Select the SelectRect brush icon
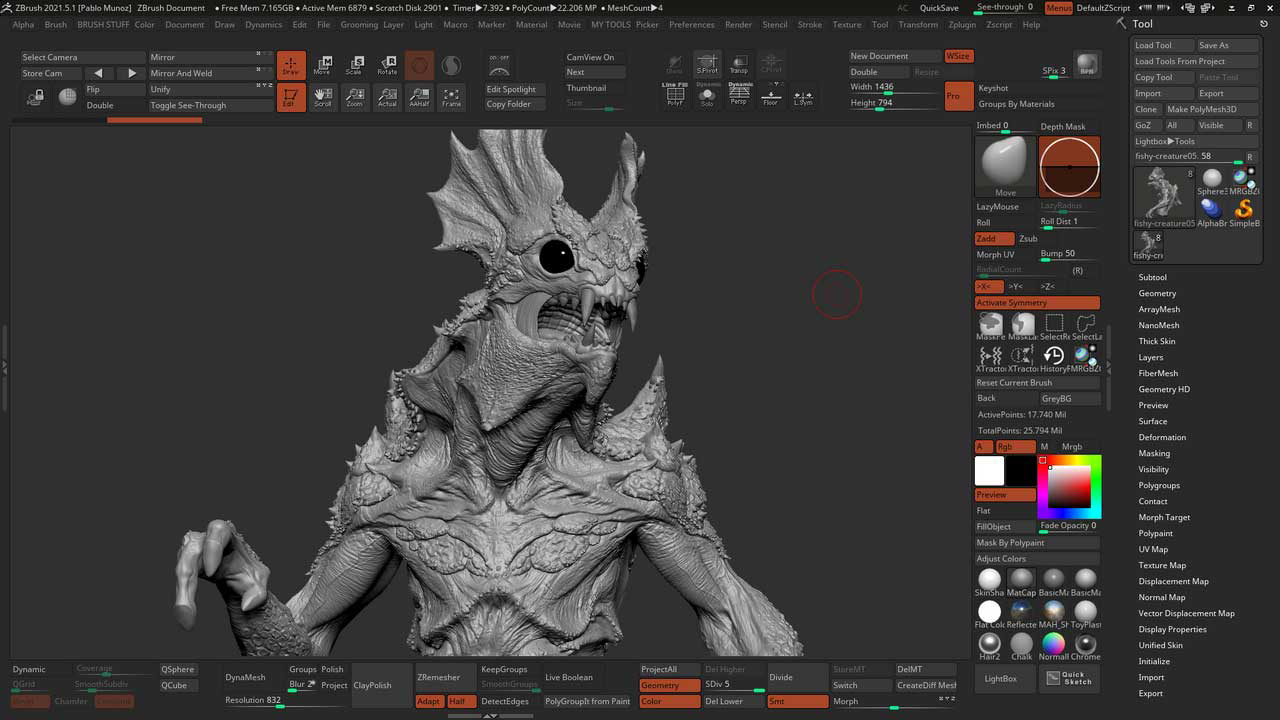The image size is (1280, 720). tap(1054, 327)
